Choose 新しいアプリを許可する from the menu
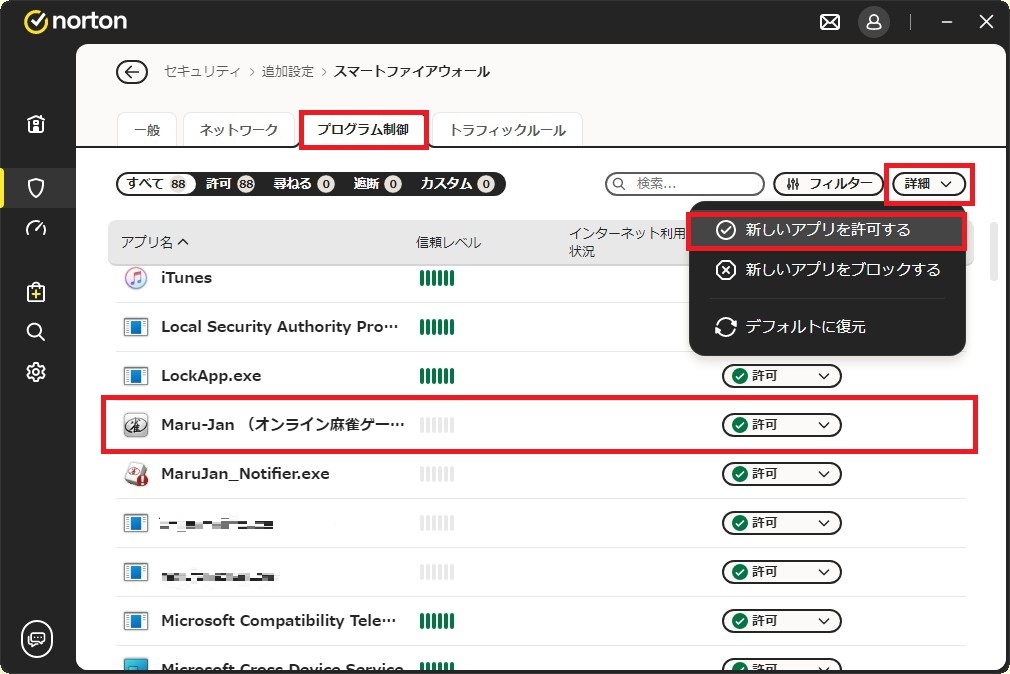This screenshot has height=674, width=1010. pos(827,230)
